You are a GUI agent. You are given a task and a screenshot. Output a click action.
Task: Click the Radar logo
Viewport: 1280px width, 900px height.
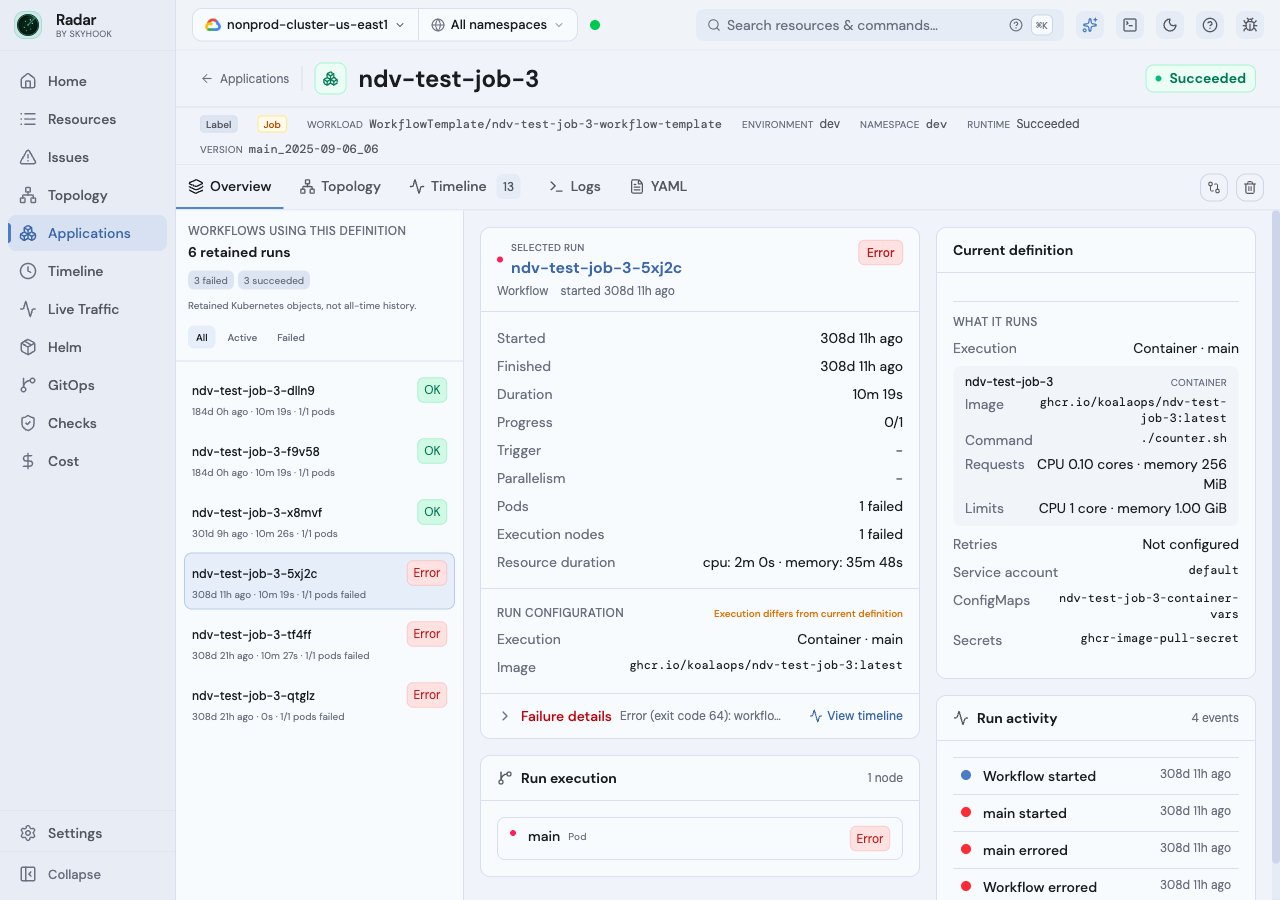pos(29,25)
